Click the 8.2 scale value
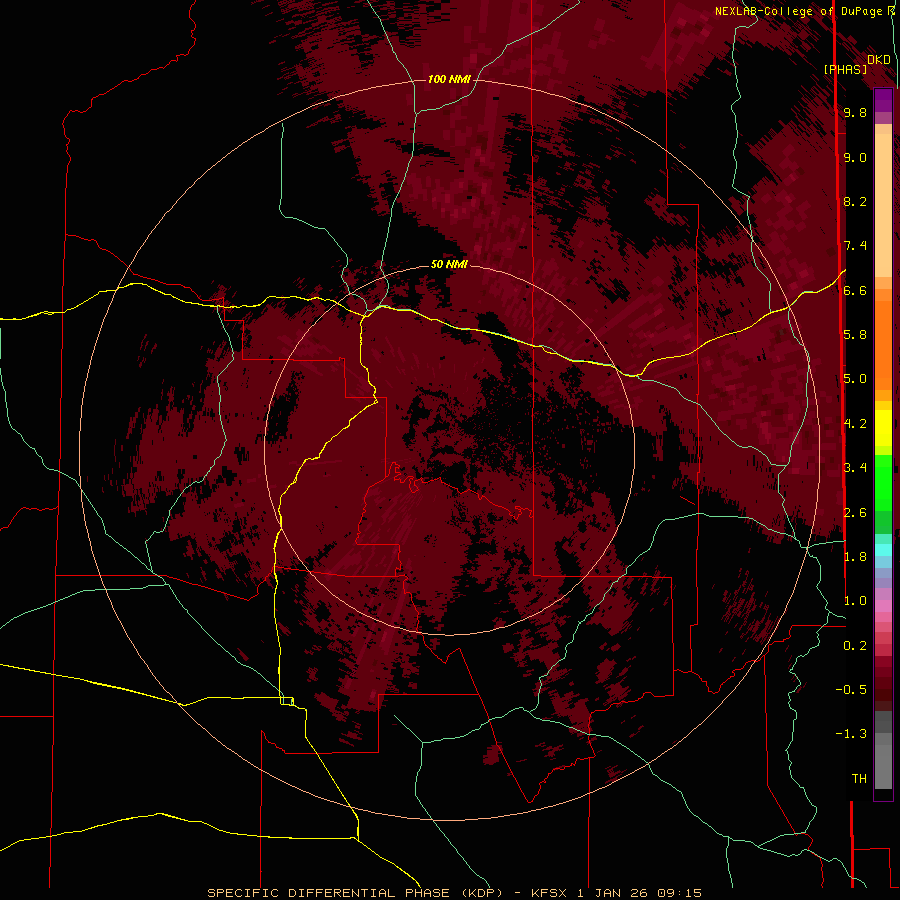The height and width of the screenshot is (900, 900). [855, 201]
